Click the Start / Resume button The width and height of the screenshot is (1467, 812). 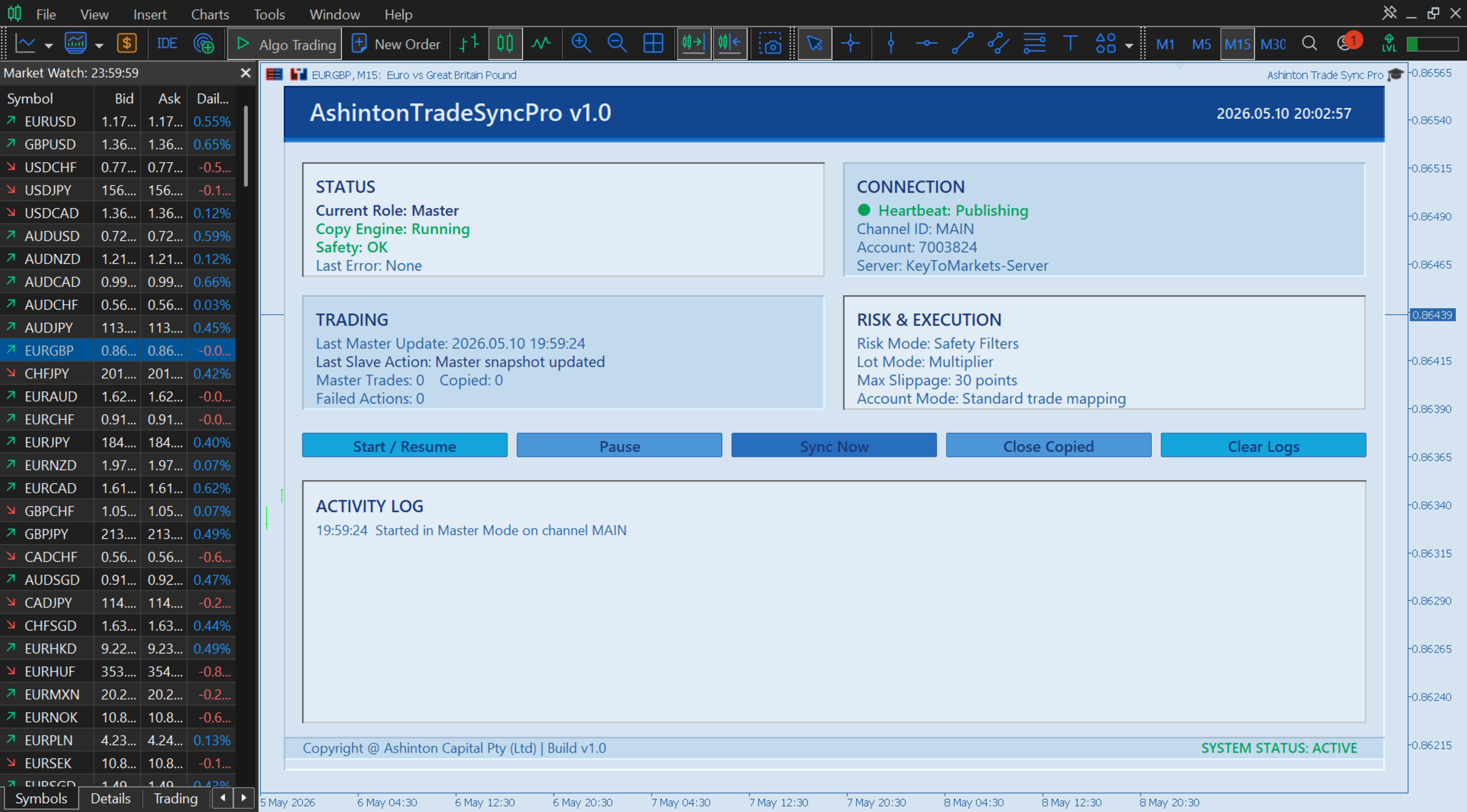(405, 446)
